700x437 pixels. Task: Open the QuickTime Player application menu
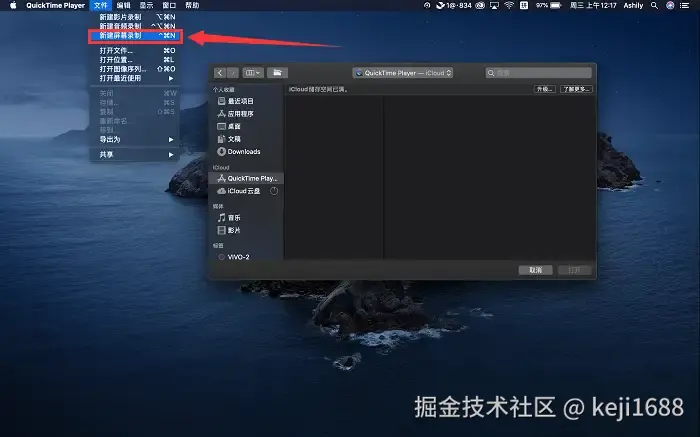[55, 5]
